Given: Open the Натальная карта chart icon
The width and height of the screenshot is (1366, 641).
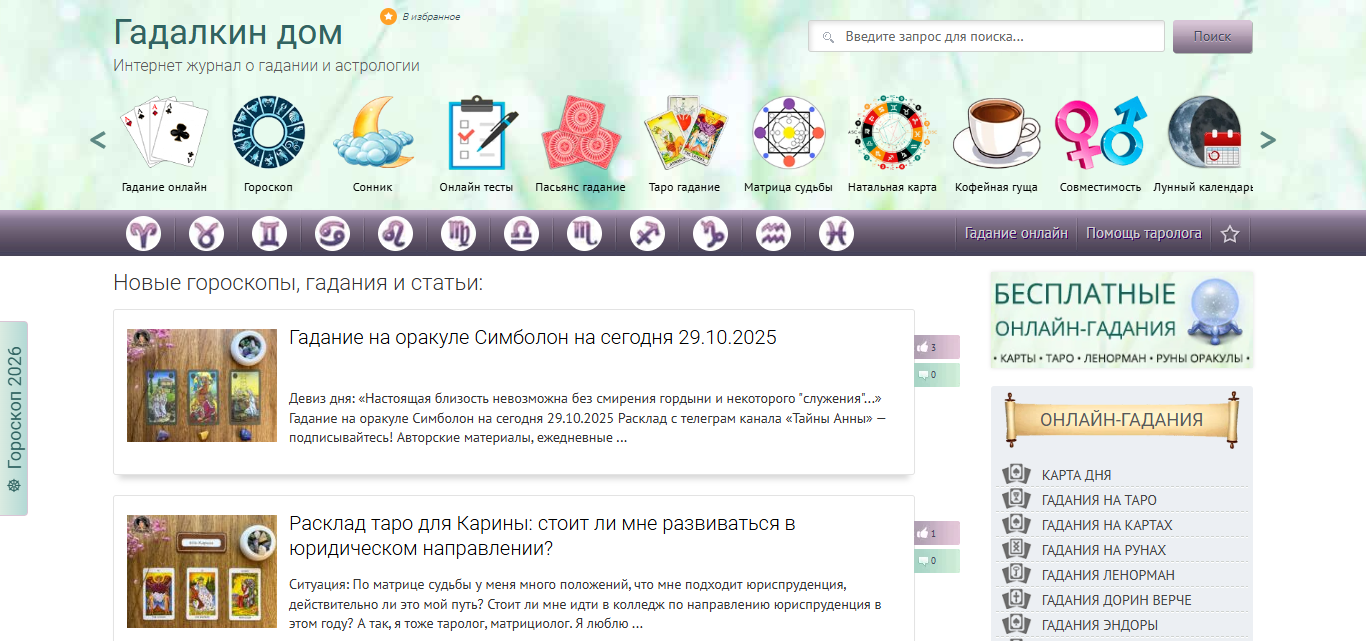Looking at the screenshot, I should (892, 133).
